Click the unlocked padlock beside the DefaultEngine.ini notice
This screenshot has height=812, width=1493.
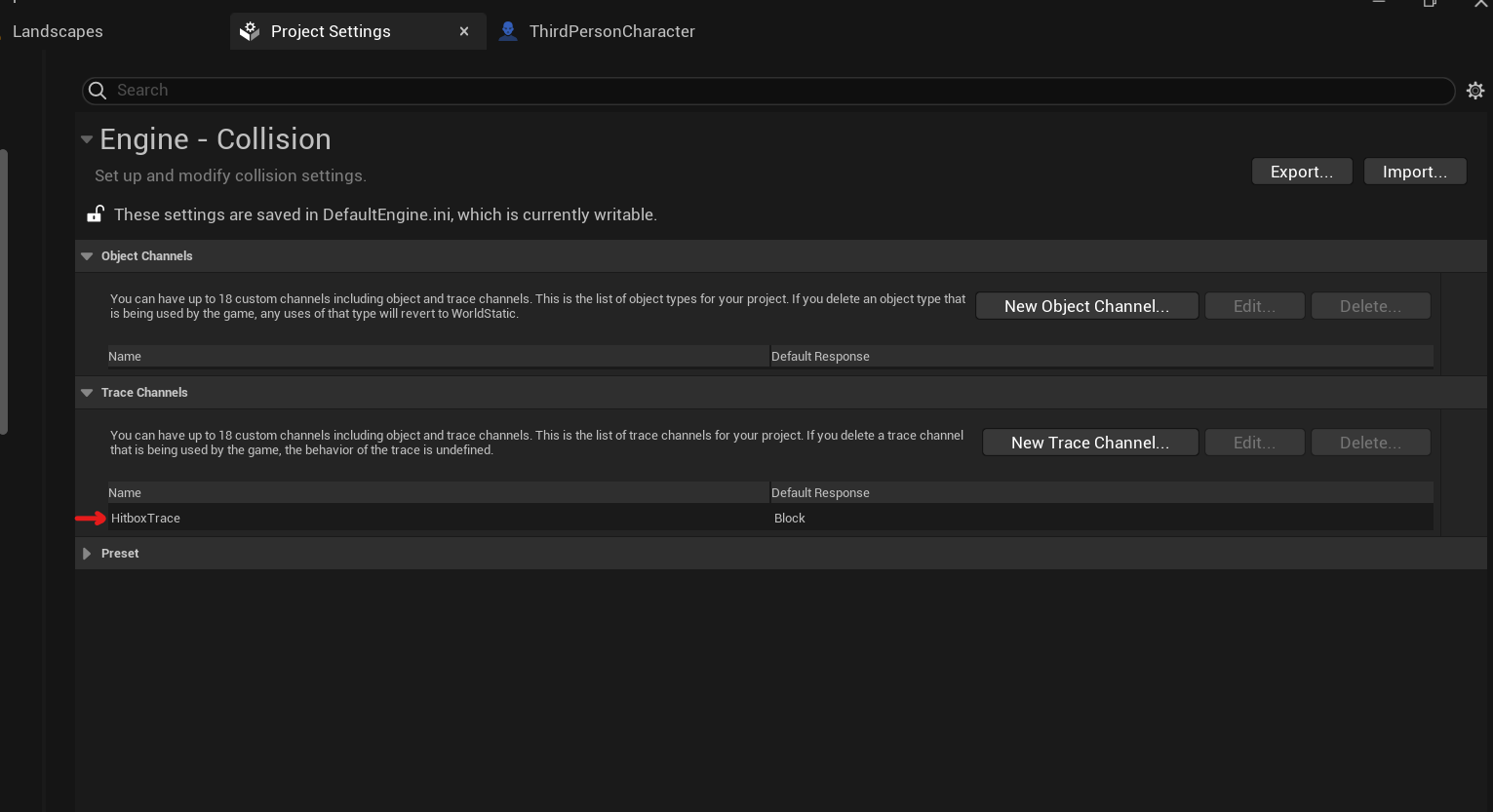click(95, 213)
